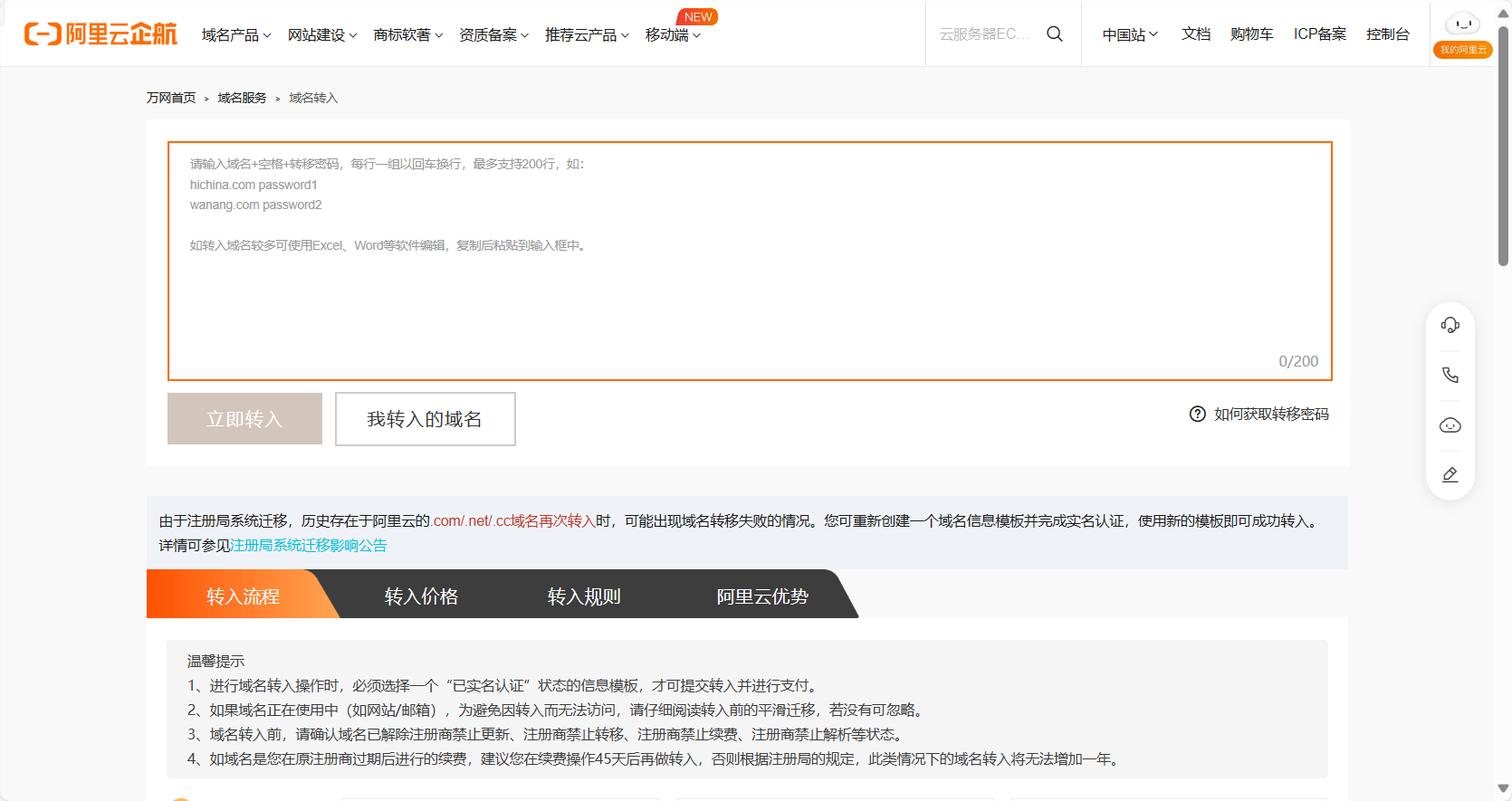Click the page vertical scrollbar thumb
This screenshot has width=1512, height=801.
1504,145
